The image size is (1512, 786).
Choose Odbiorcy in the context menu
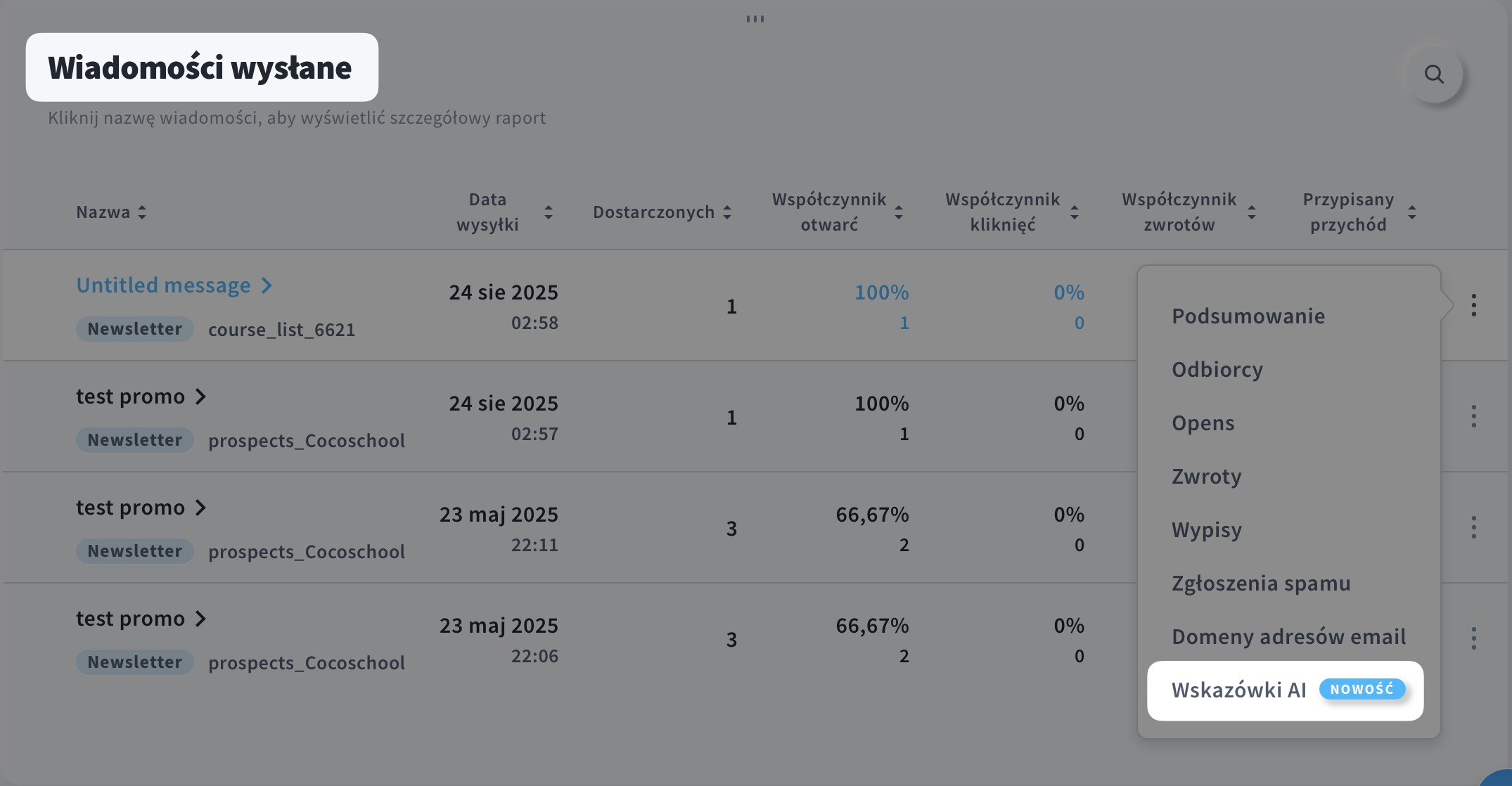pos(1217,370)
